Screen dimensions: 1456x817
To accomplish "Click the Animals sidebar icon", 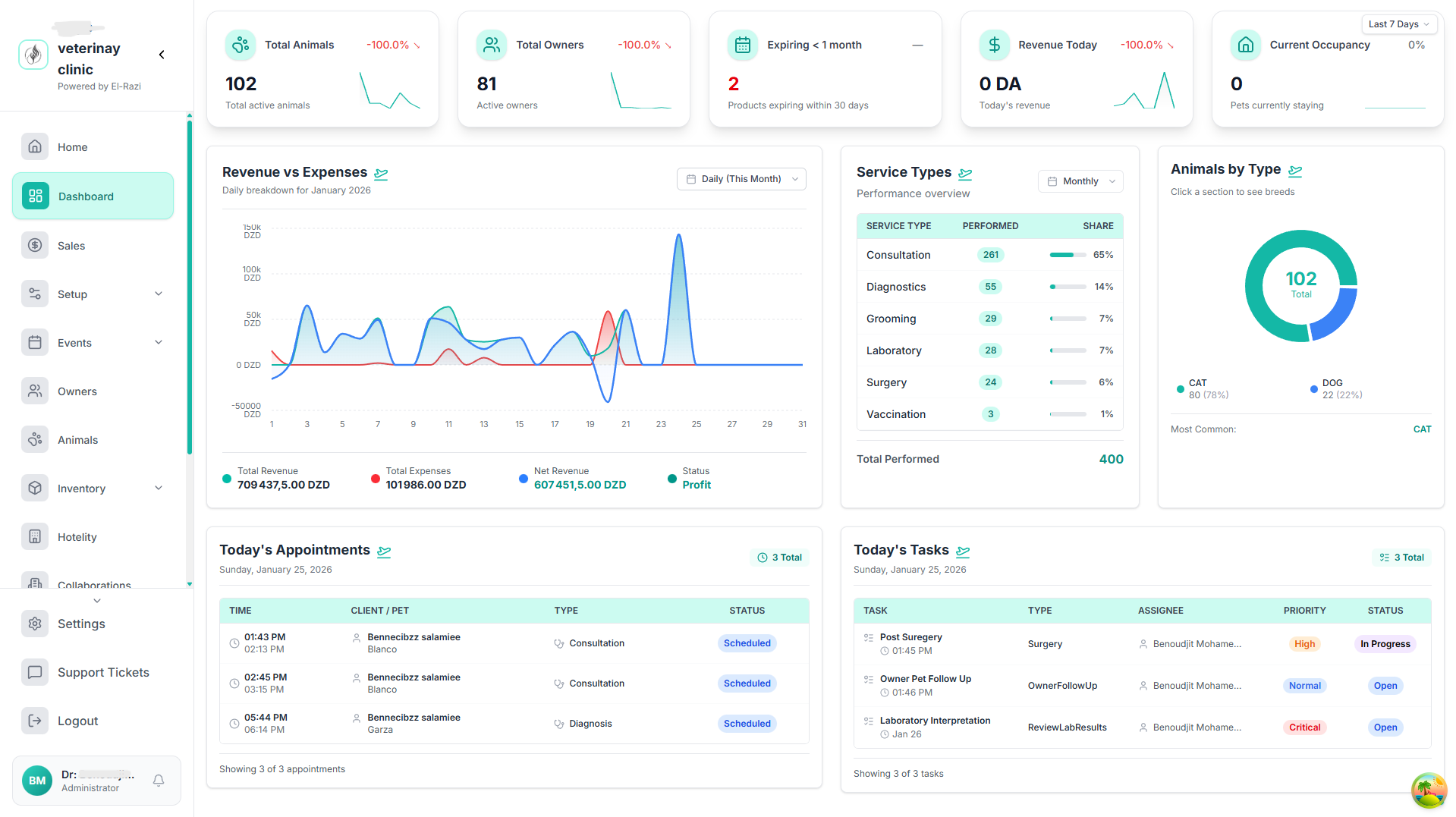I will click(35, 440).
